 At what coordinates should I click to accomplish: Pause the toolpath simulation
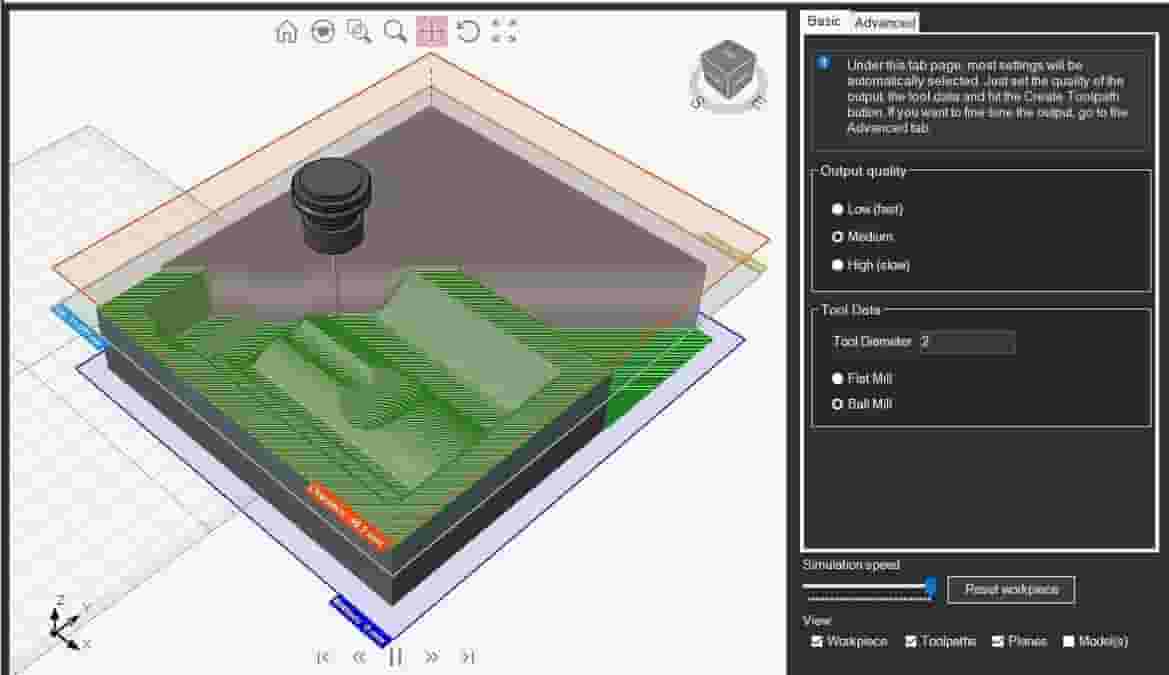[396, 657]
